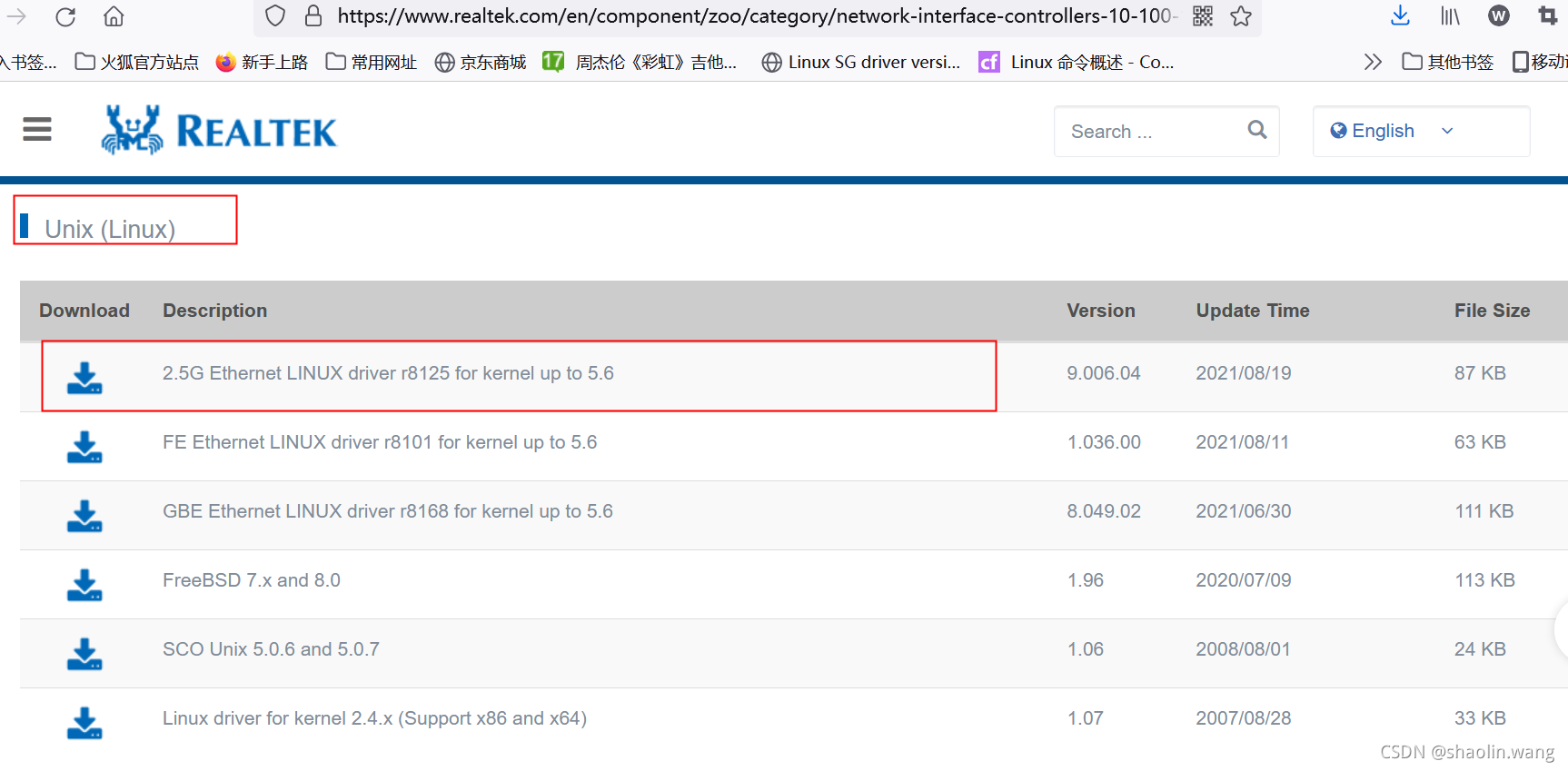1568x771 pixels.
Task: Select the 87 KB file size
Action: (1480, 373)
